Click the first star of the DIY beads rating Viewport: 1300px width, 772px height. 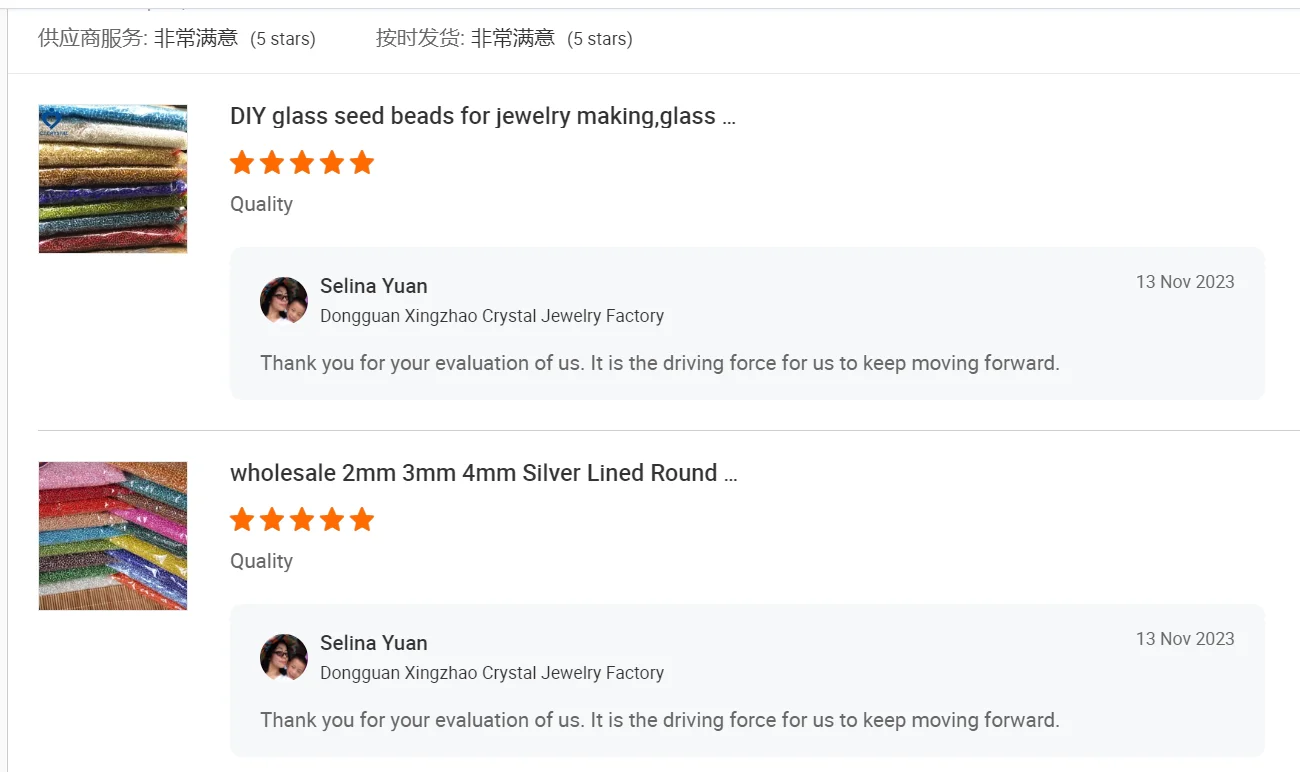click(x=242, y=163)
